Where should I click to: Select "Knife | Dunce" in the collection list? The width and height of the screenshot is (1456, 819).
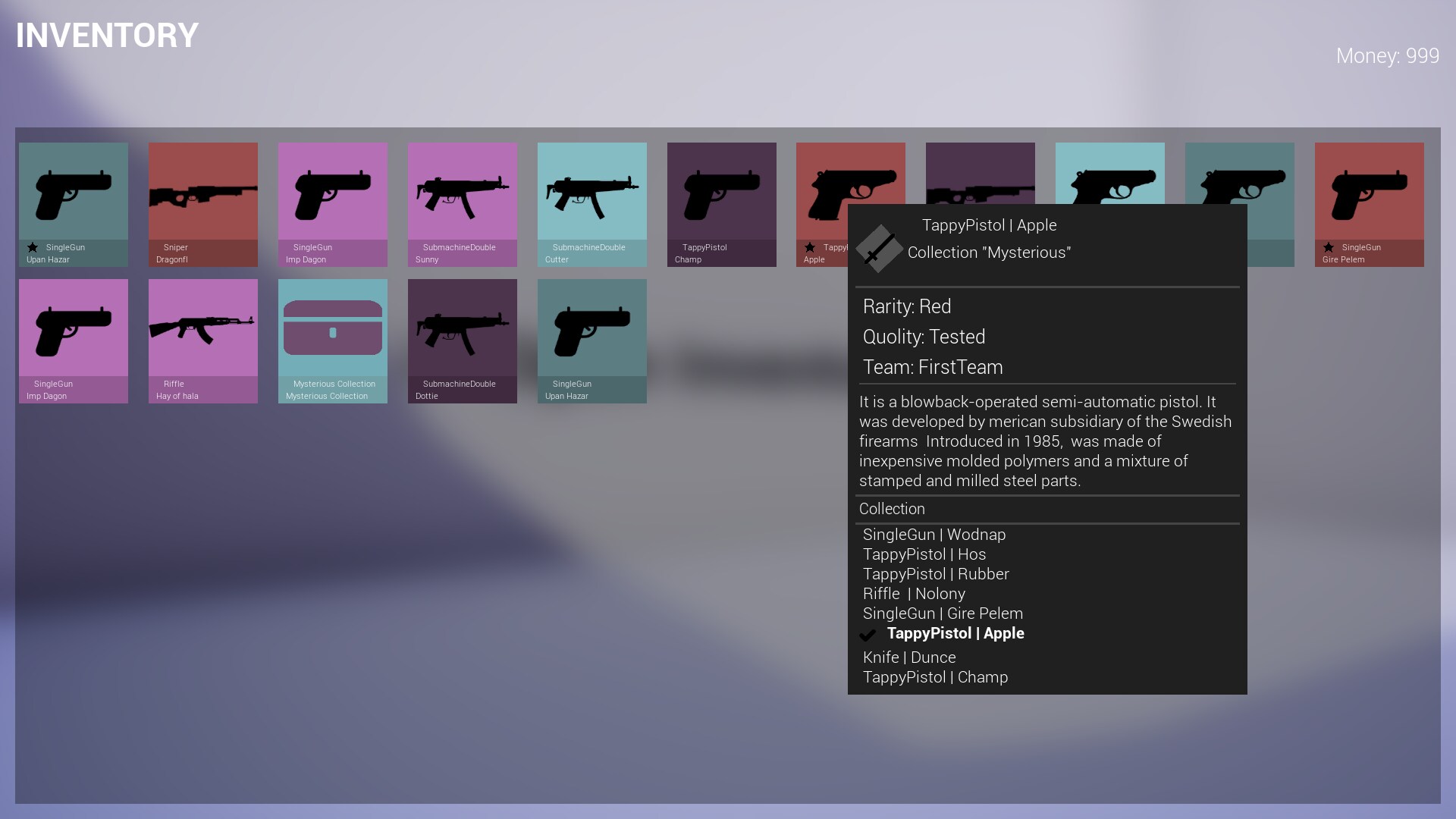(908, 657)
